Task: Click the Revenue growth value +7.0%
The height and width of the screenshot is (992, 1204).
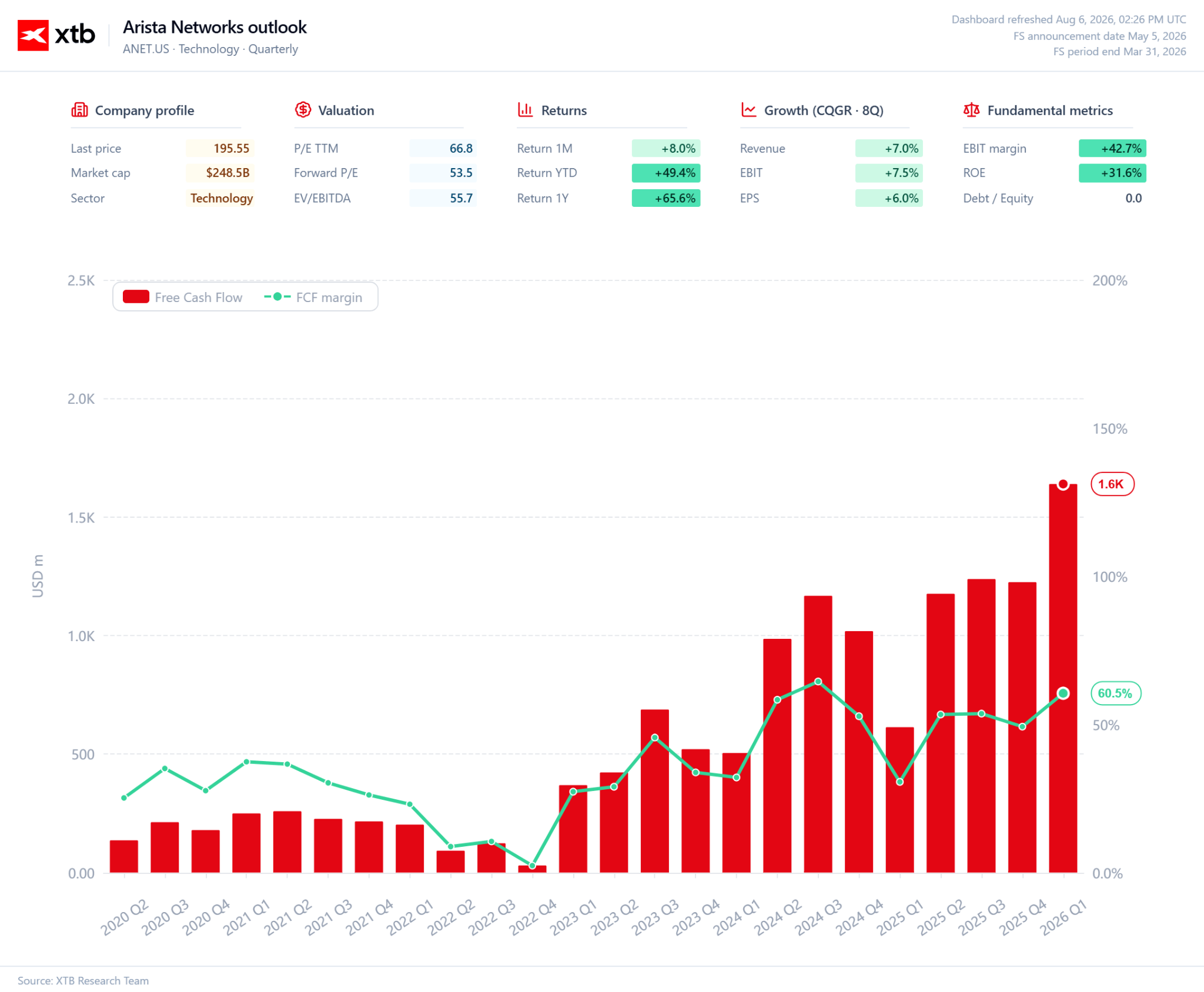Action: 889,148
